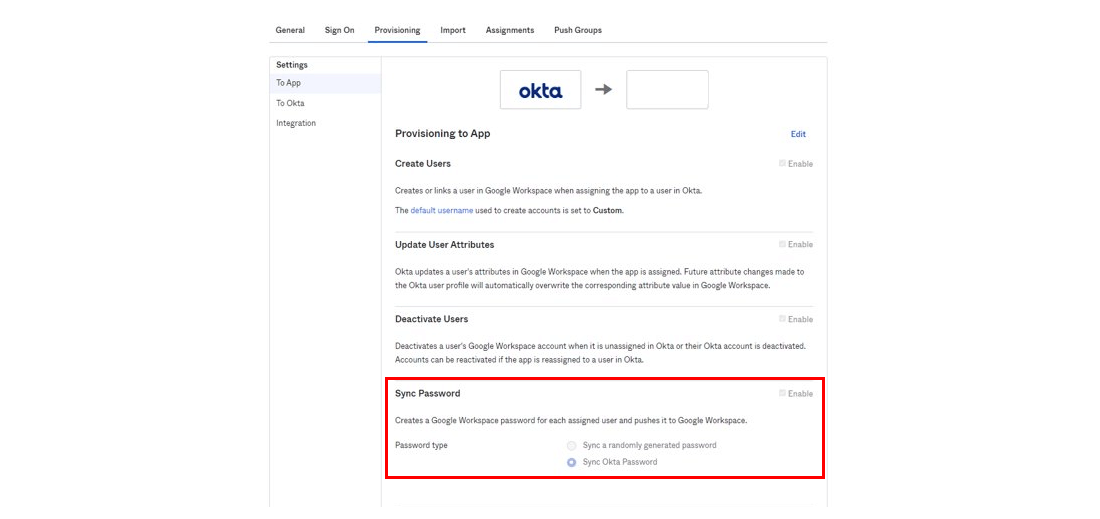This screenshot has height=519, width=1100.
Task: Open the Import tab
Action: point(452,30)
